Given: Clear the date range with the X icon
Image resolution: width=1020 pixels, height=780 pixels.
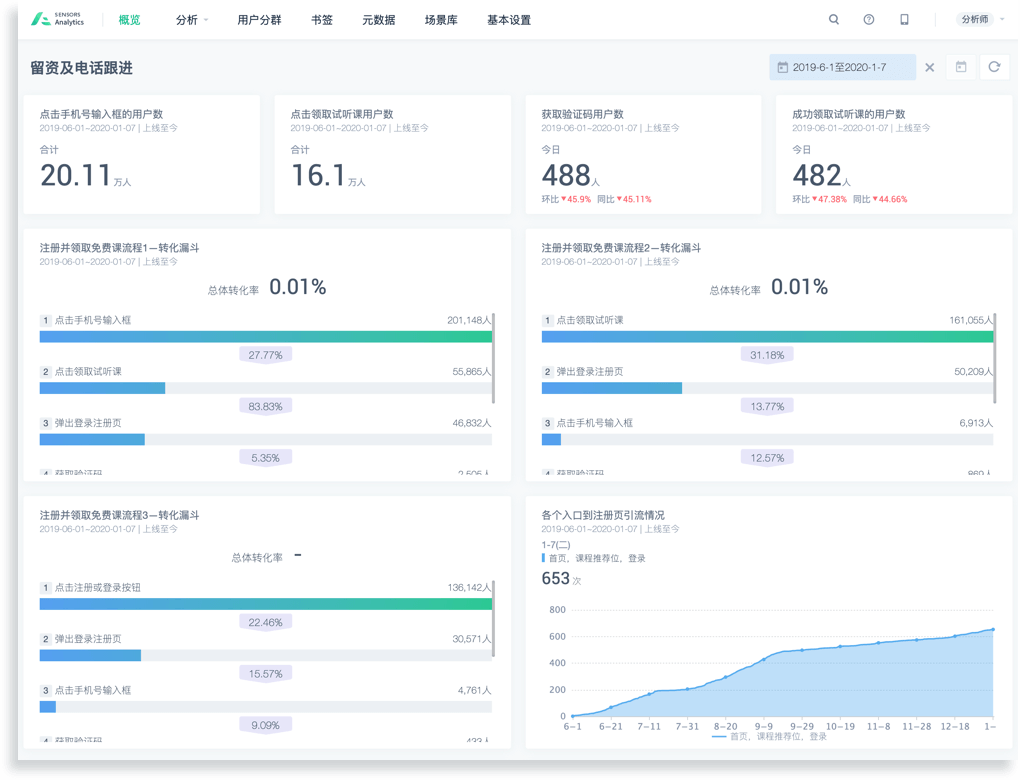Looking at the screenshot, I should [930, 67].
